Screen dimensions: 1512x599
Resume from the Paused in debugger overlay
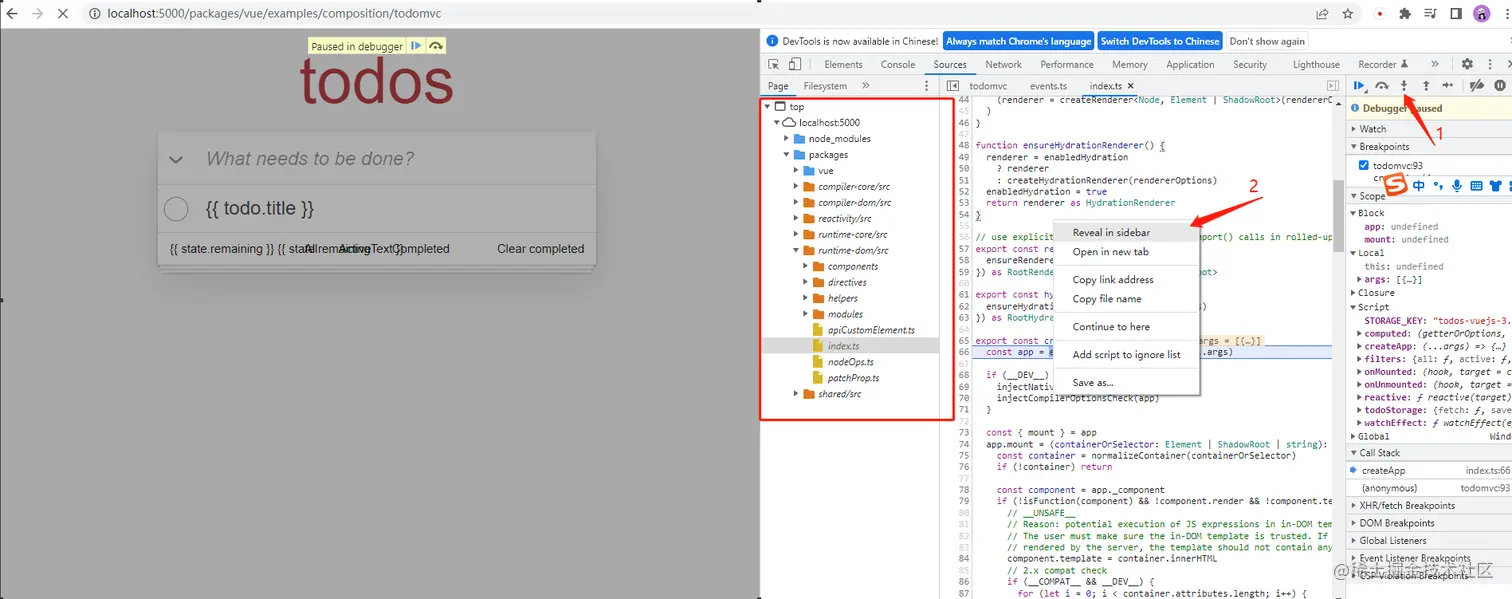(416, 46)
